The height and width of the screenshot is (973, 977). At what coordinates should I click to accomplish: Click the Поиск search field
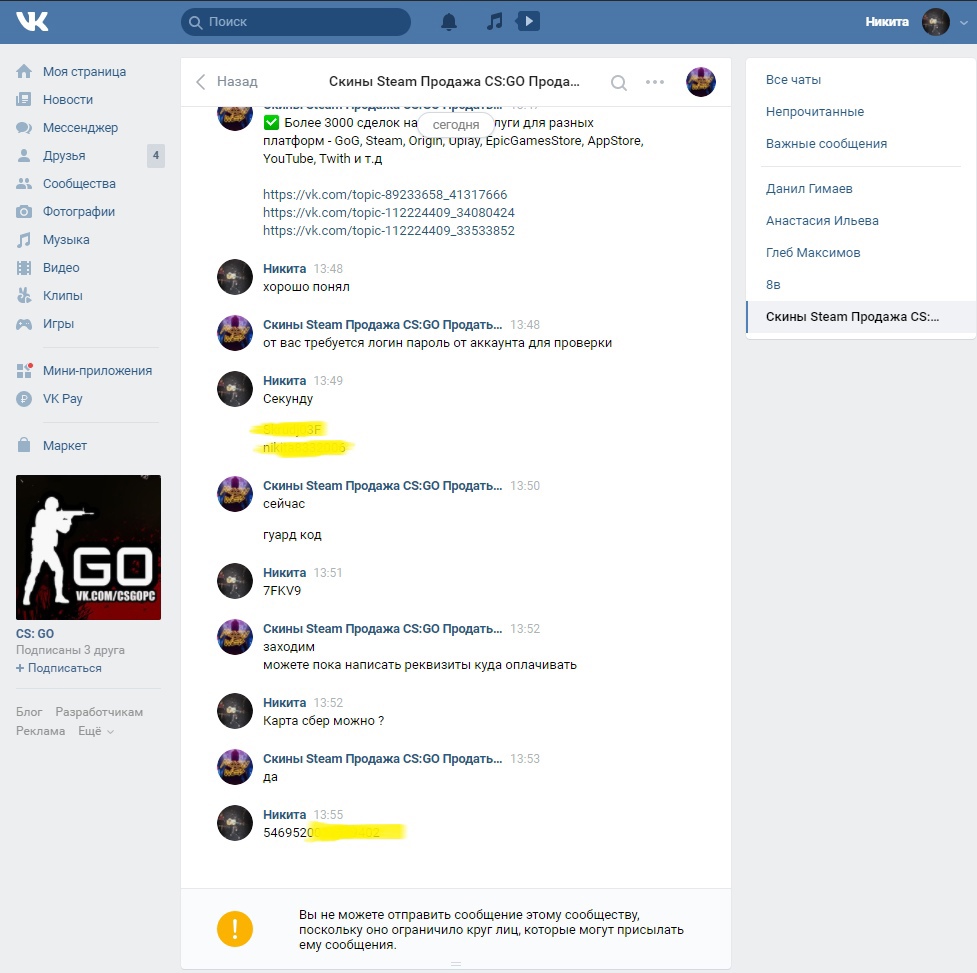pos(296,22)
